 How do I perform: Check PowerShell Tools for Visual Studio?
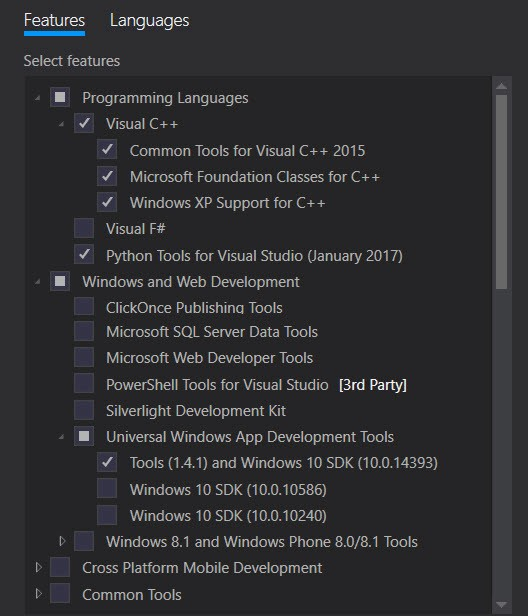coord(84,383)
